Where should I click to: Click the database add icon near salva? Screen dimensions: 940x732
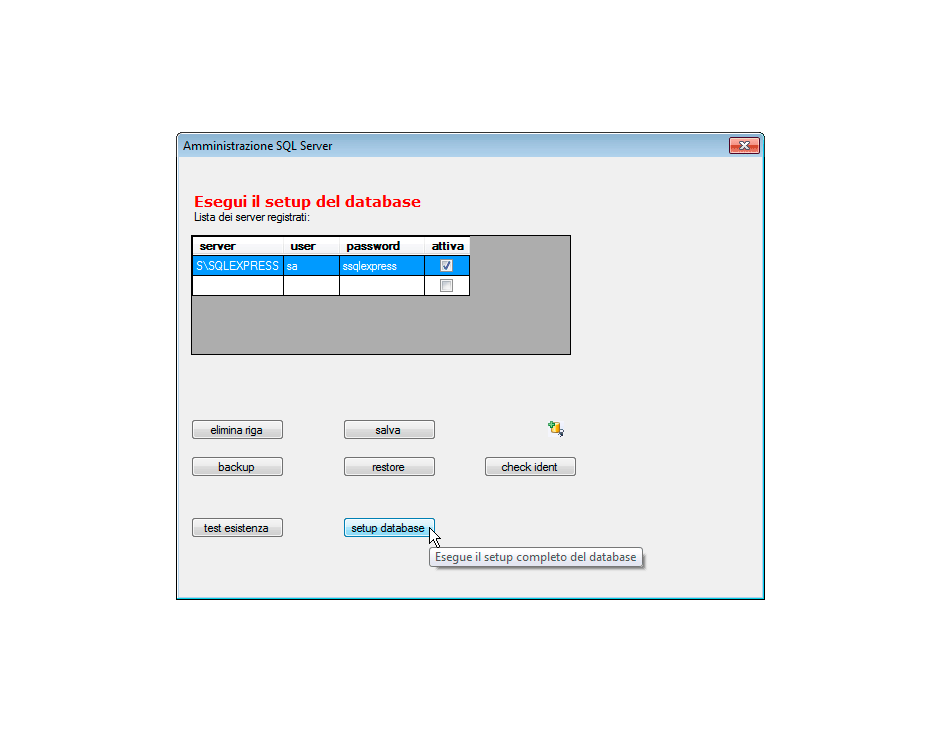[556, 429]
